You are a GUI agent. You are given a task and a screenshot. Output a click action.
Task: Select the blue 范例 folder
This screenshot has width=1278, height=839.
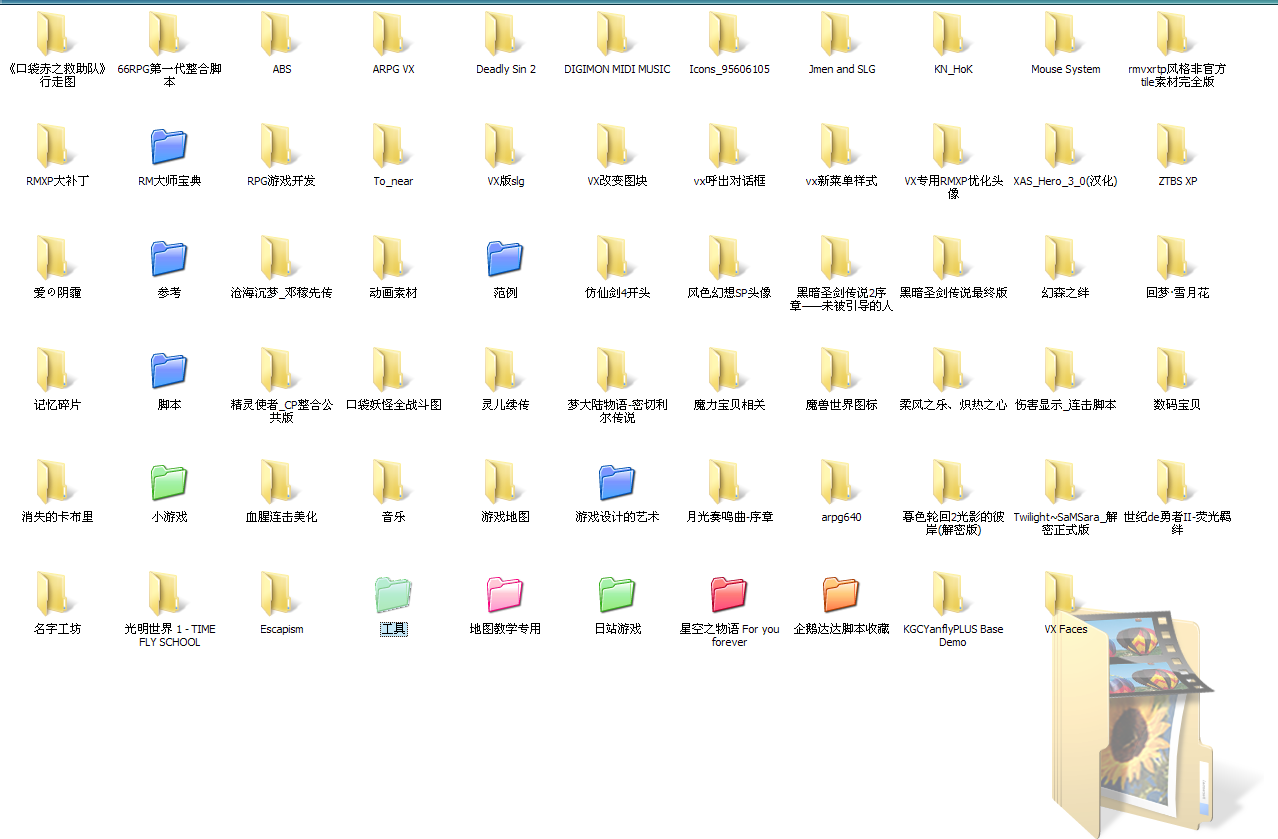pos(505,258)
